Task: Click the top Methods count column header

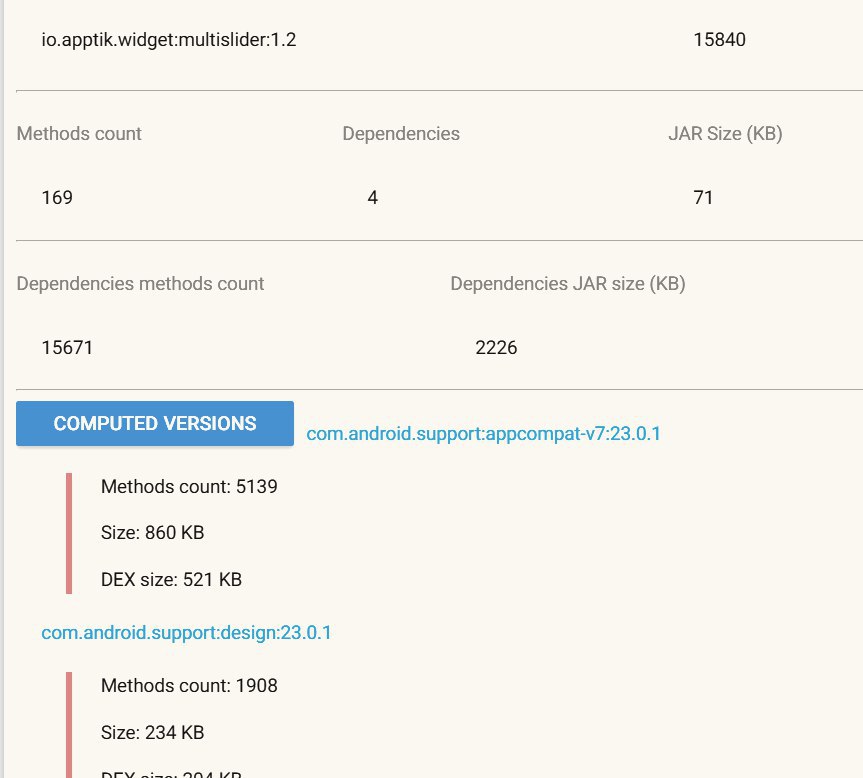Action: click(80, 134)
